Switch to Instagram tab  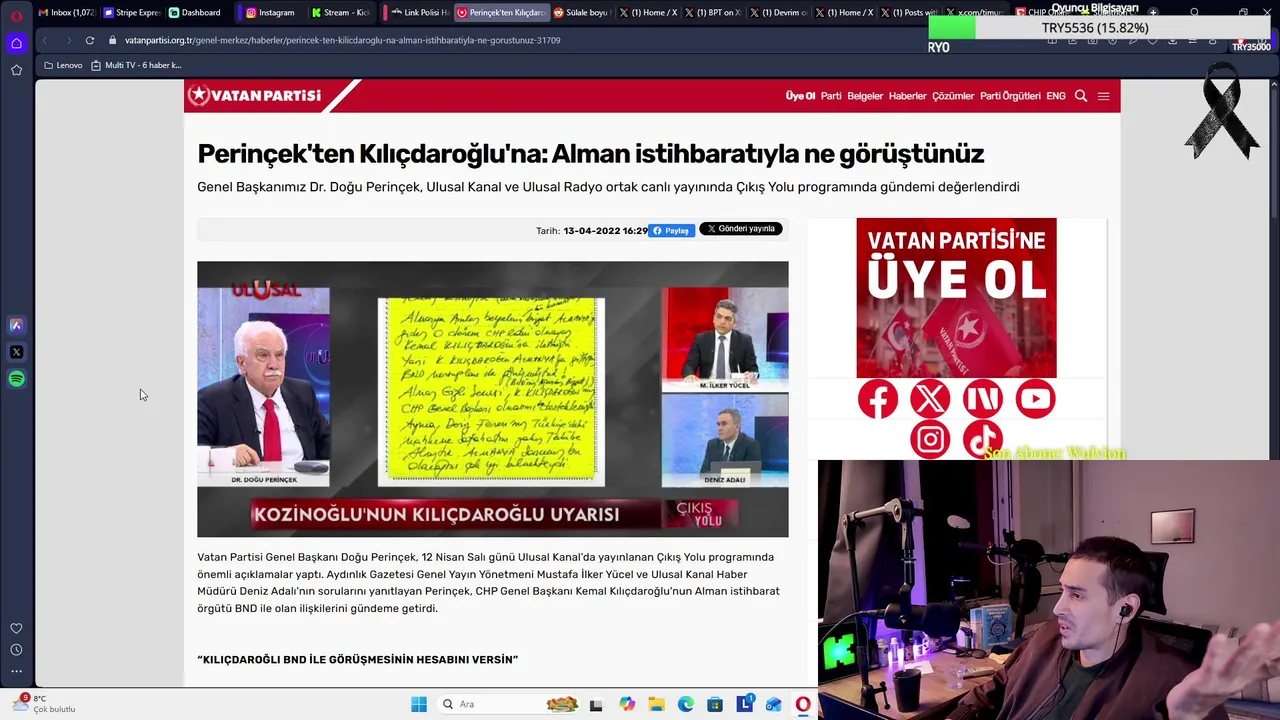[271, 12]
